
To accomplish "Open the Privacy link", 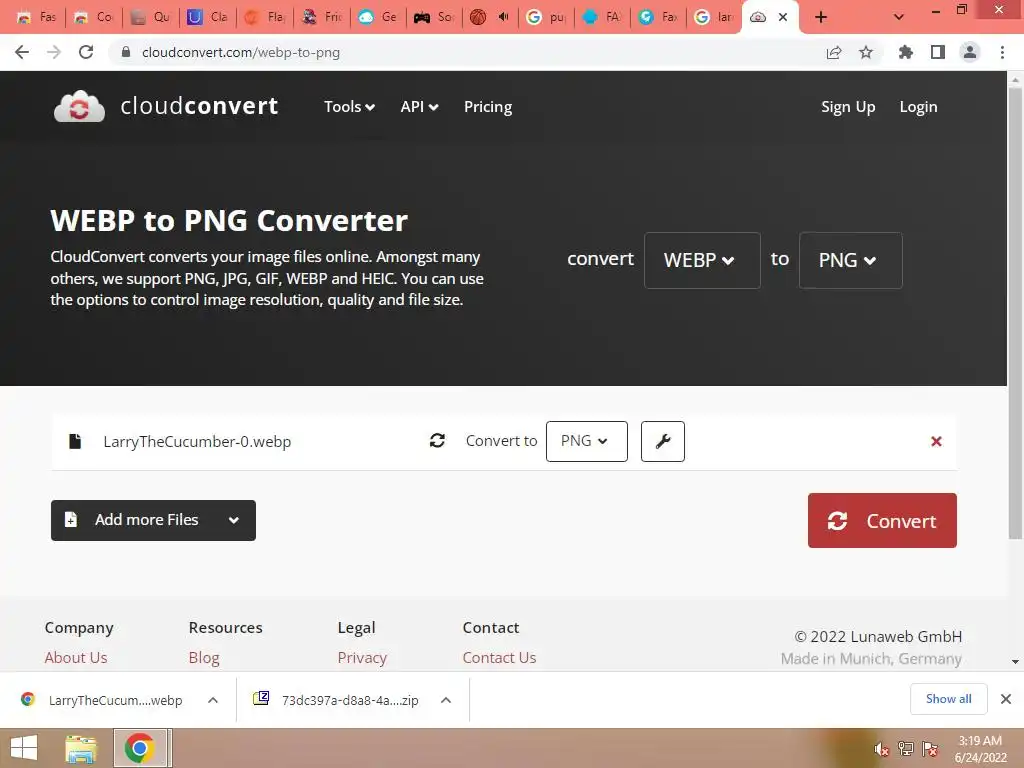I will tap(362, 658).
